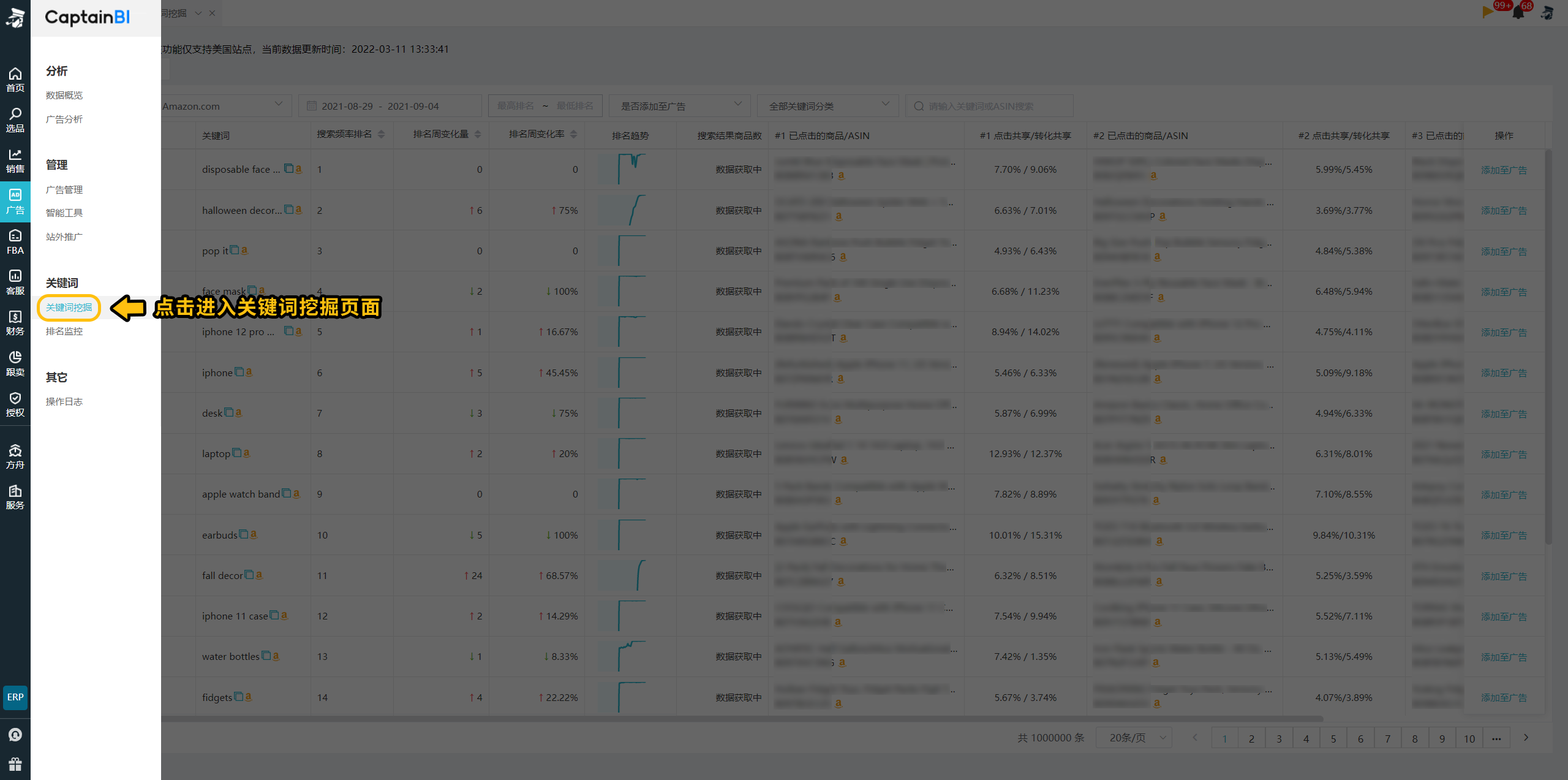This screenshot has height=780, width=1568.
Task: Open the 选品 product research sidebar icon
Action: [15, 121]
